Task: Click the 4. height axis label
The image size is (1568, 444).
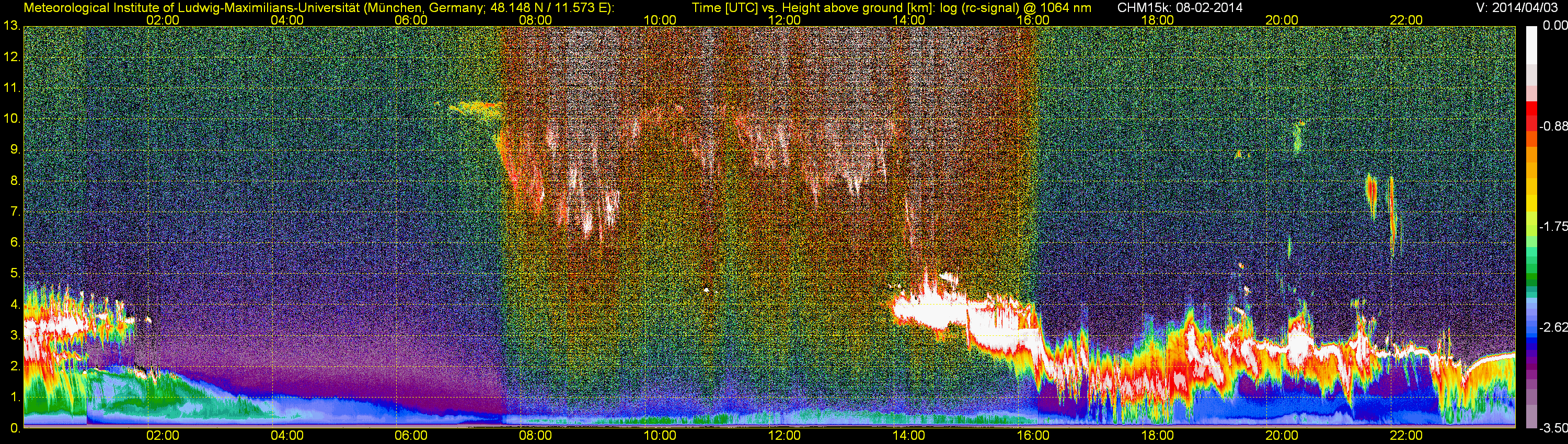Action: coord(15,305)
